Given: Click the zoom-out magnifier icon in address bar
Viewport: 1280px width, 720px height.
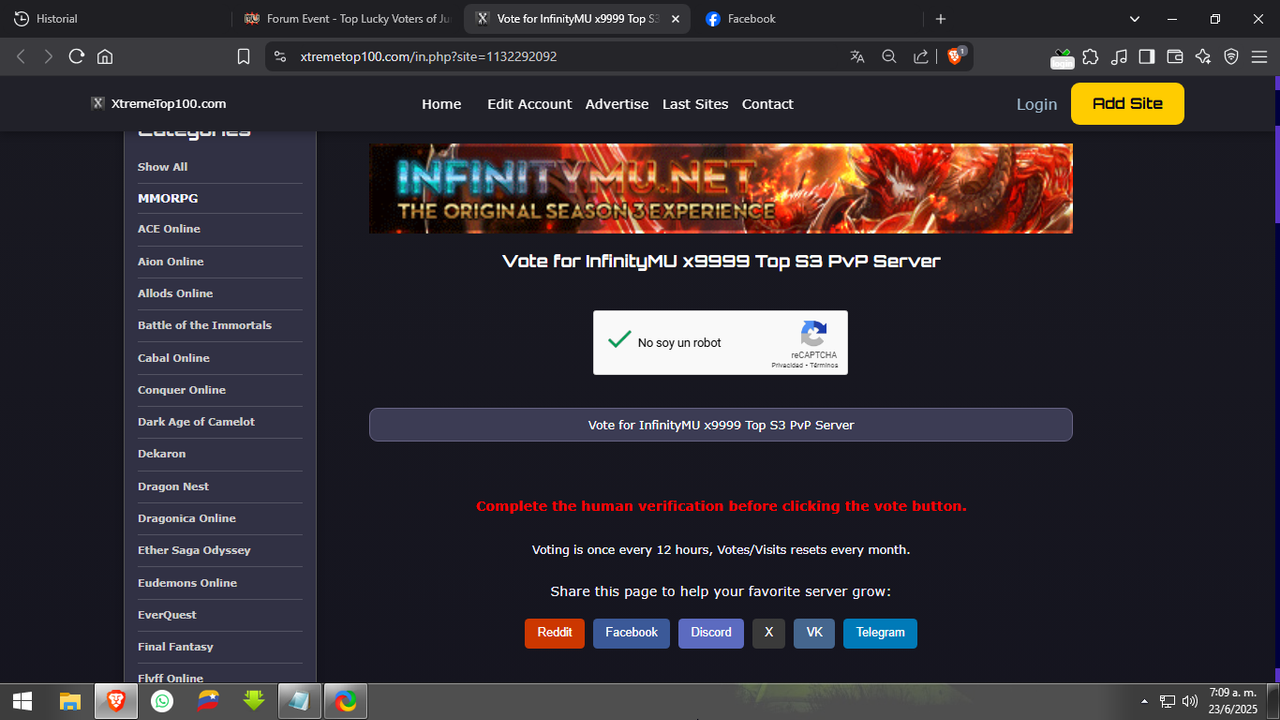Looking at the screenshot, I should (x=889, y=57).
